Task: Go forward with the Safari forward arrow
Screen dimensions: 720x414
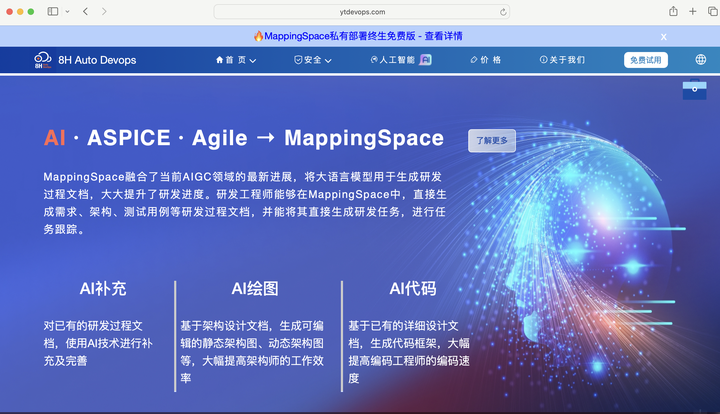Action: (x=104, y=11)
